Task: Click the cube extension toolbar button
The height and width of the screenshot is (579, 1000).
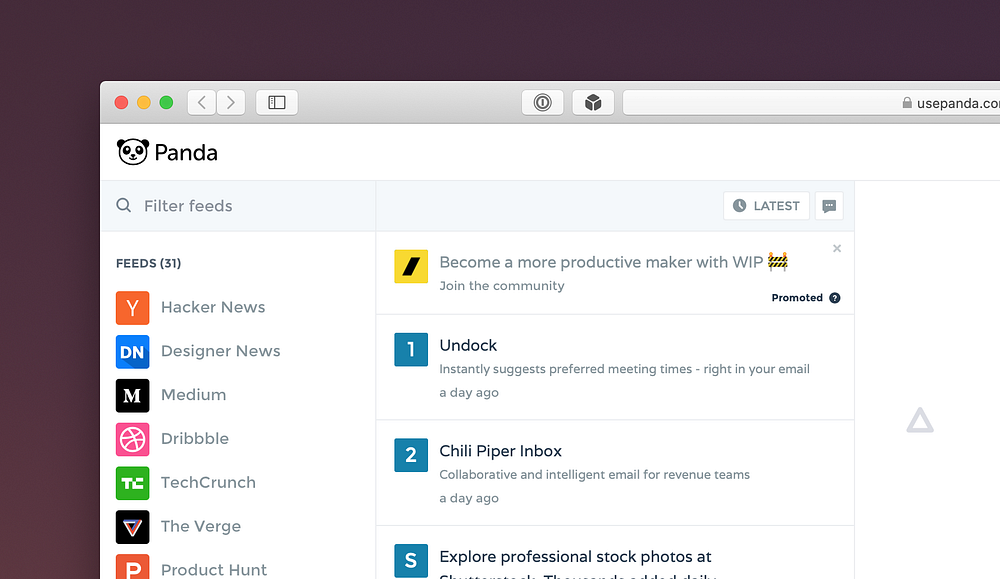Action: coord(593,102)
